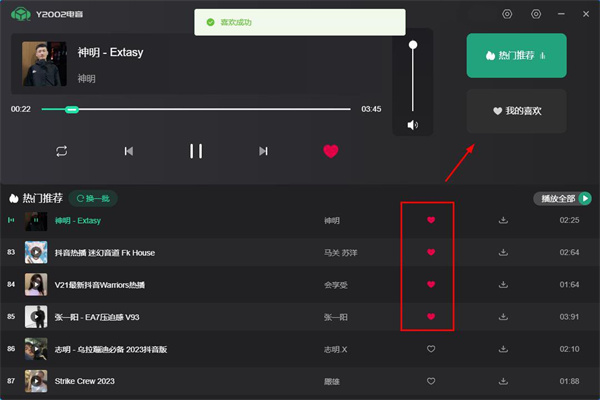Remove like from V21最新抖音Warriors热播

tap(431, 284)
